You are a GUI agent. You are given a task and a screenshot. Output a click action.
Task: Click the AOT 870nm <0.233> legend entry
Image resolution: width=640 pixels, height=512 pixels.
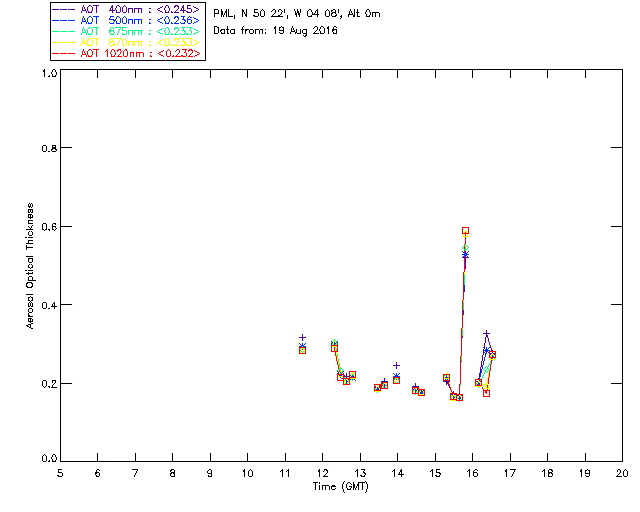point(127,42)
